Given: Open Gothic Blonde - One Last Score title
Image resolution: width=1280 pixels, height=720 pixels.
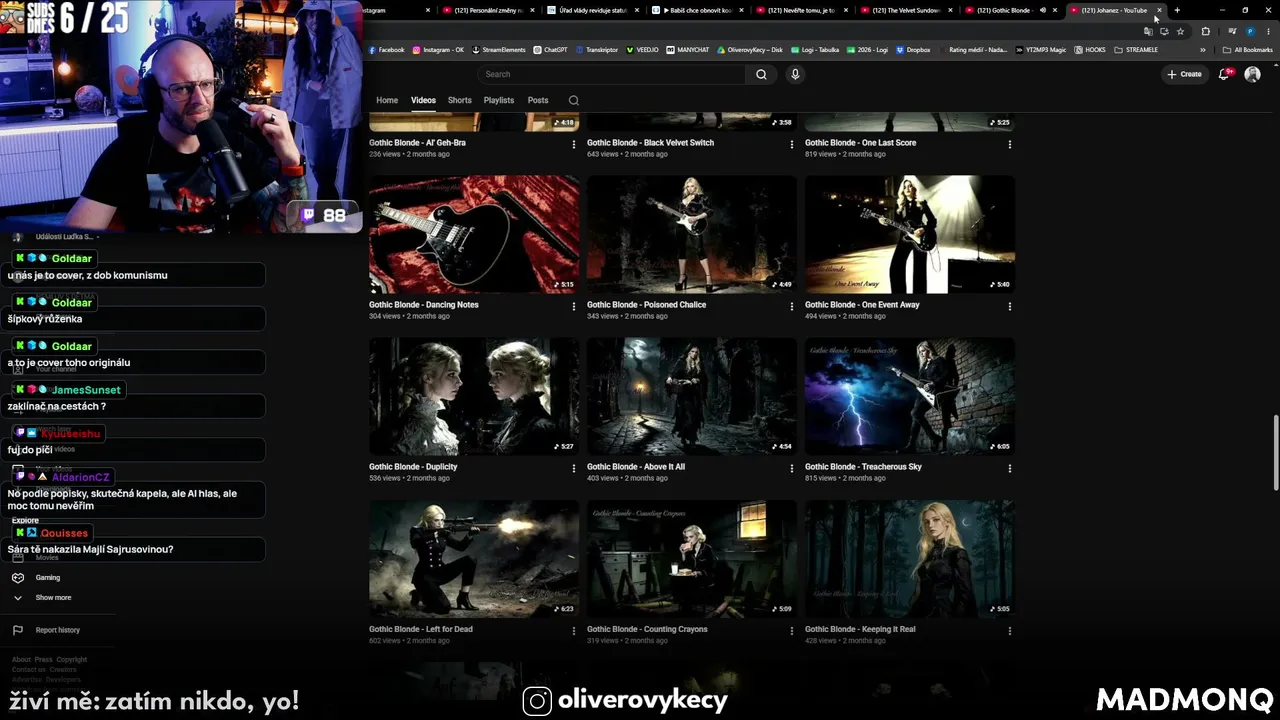Looking at the screenshot, I should click(860, 143).
